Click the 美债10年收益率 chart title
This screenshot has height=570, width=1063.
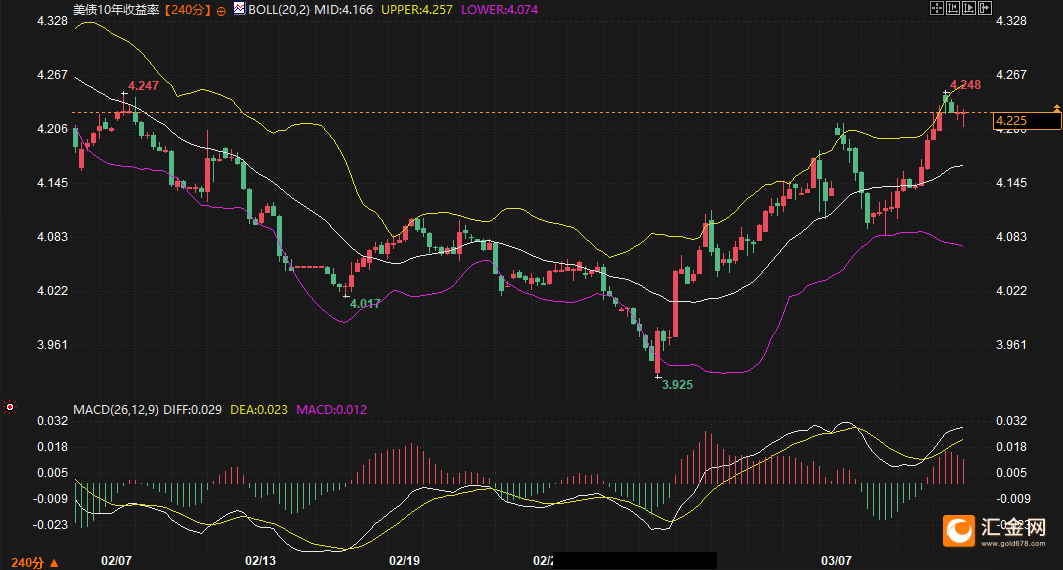point(117,9)
